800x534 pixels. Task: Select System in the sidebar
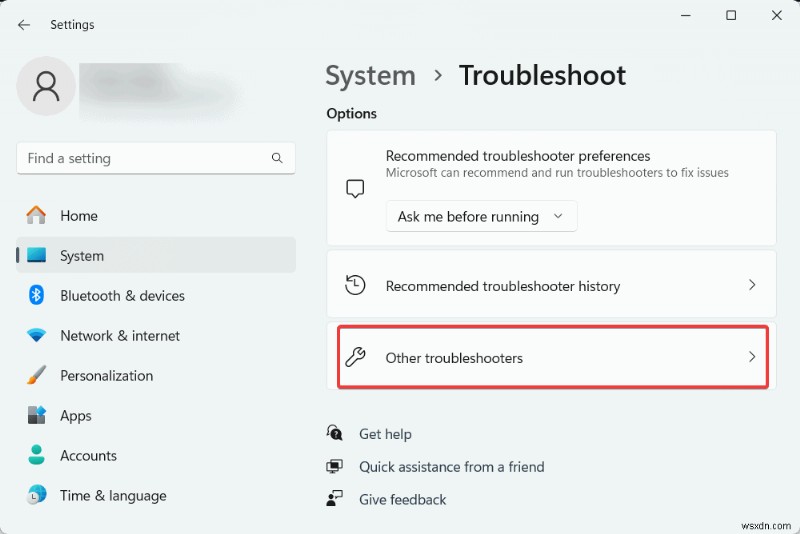[x=156, y=255]
